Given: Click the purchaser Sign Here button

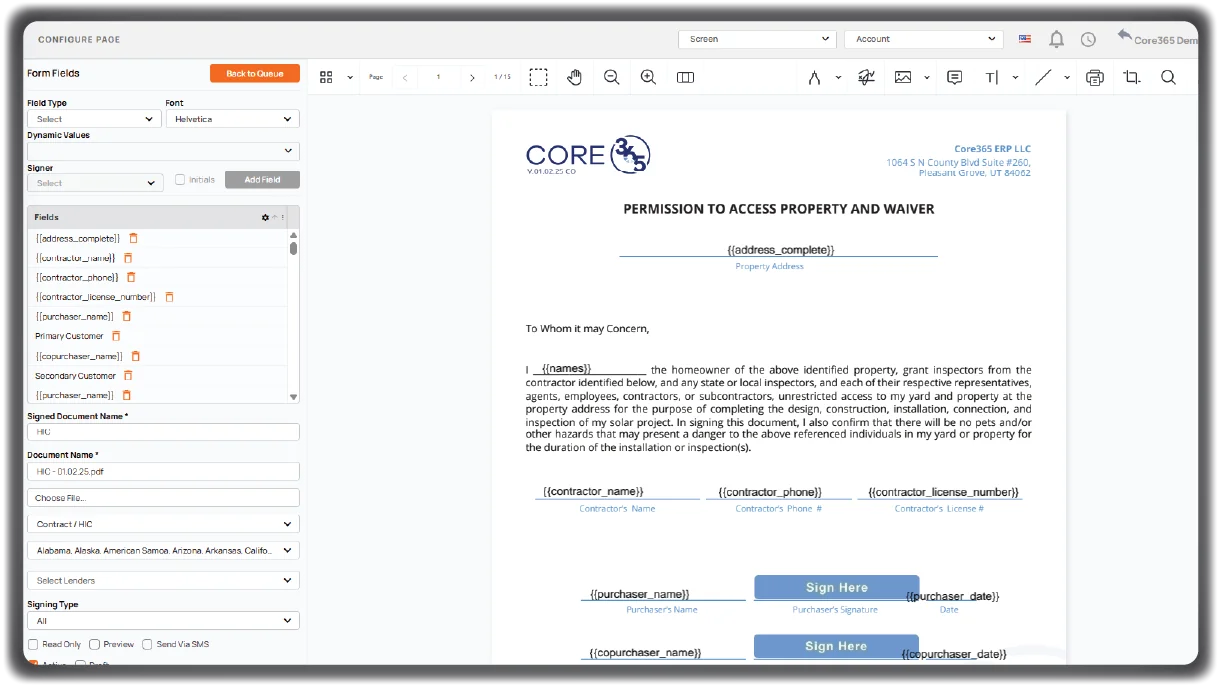Looking at the screenshot, I should (836, 588).
